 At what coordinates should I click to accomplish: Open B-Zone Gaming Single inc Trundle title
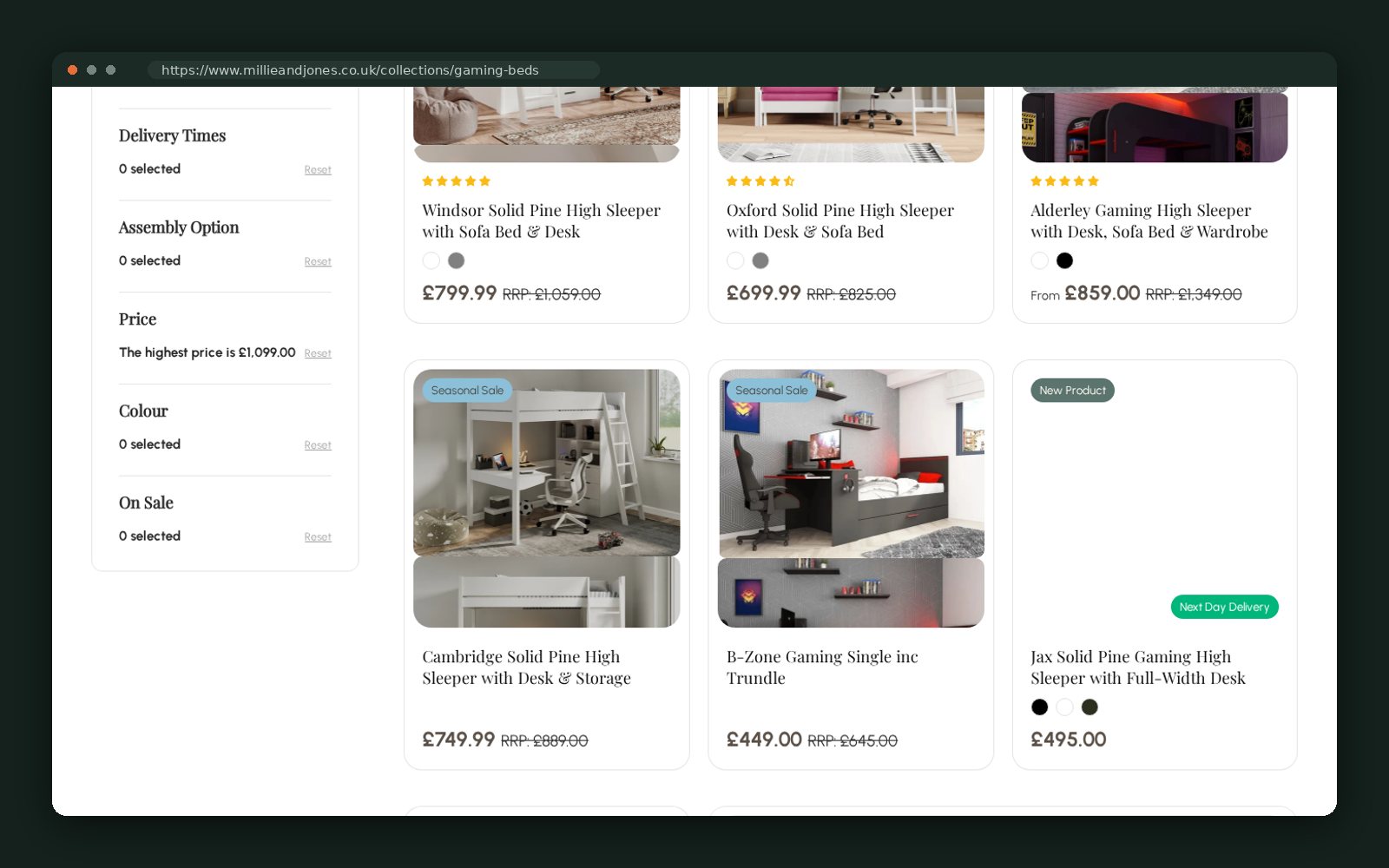(x=822, y=667)
